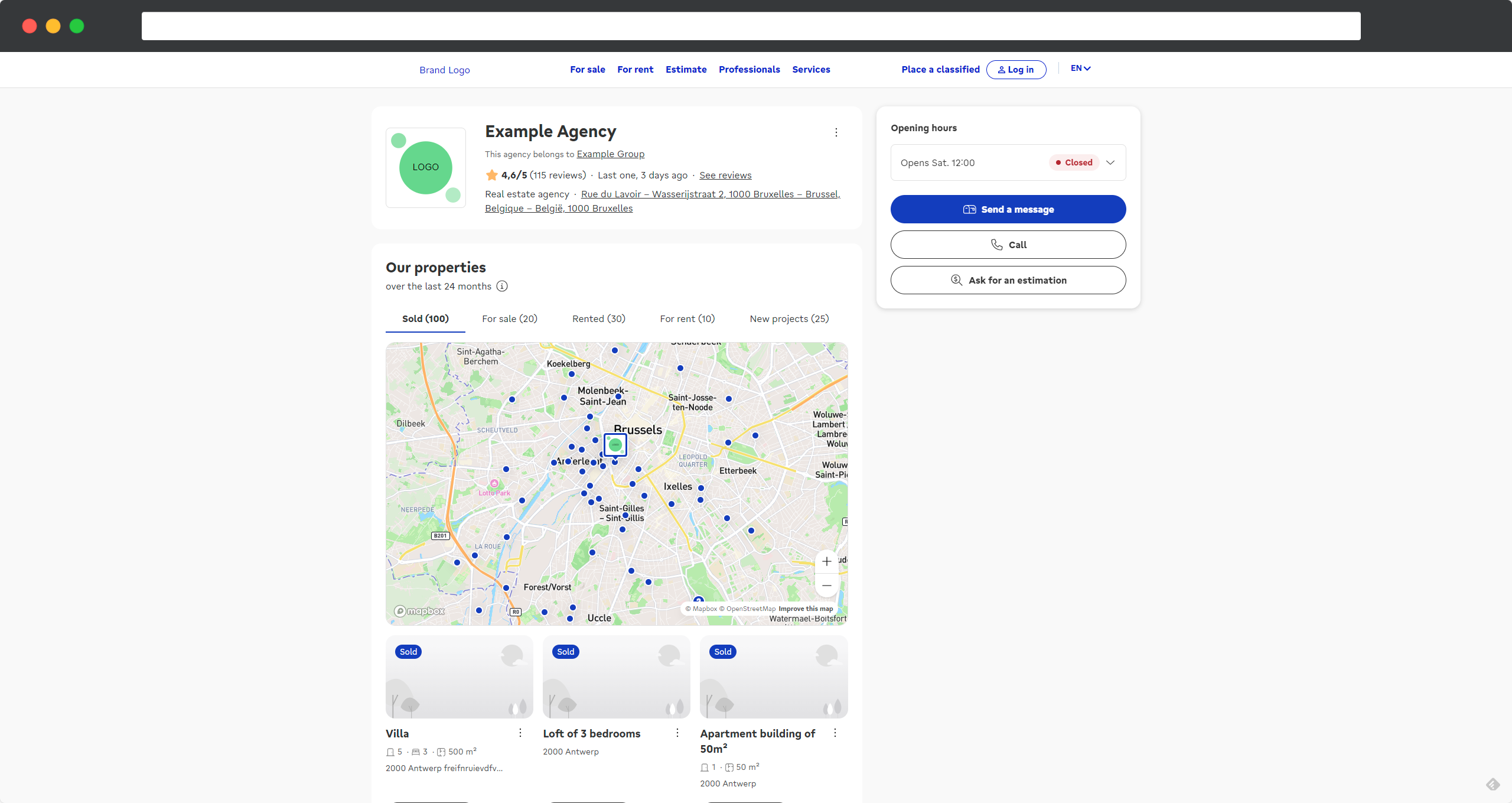Click the Send a message button

tap(1008, 209)
